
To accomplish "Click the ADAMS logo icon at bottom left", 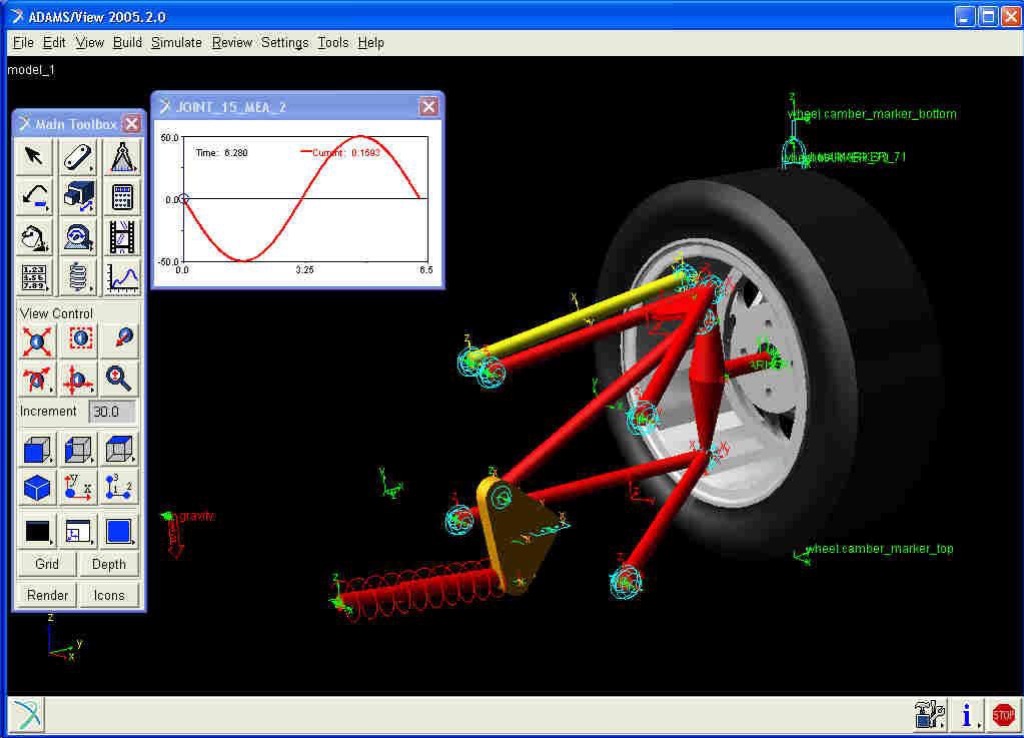I will (26, 714).
